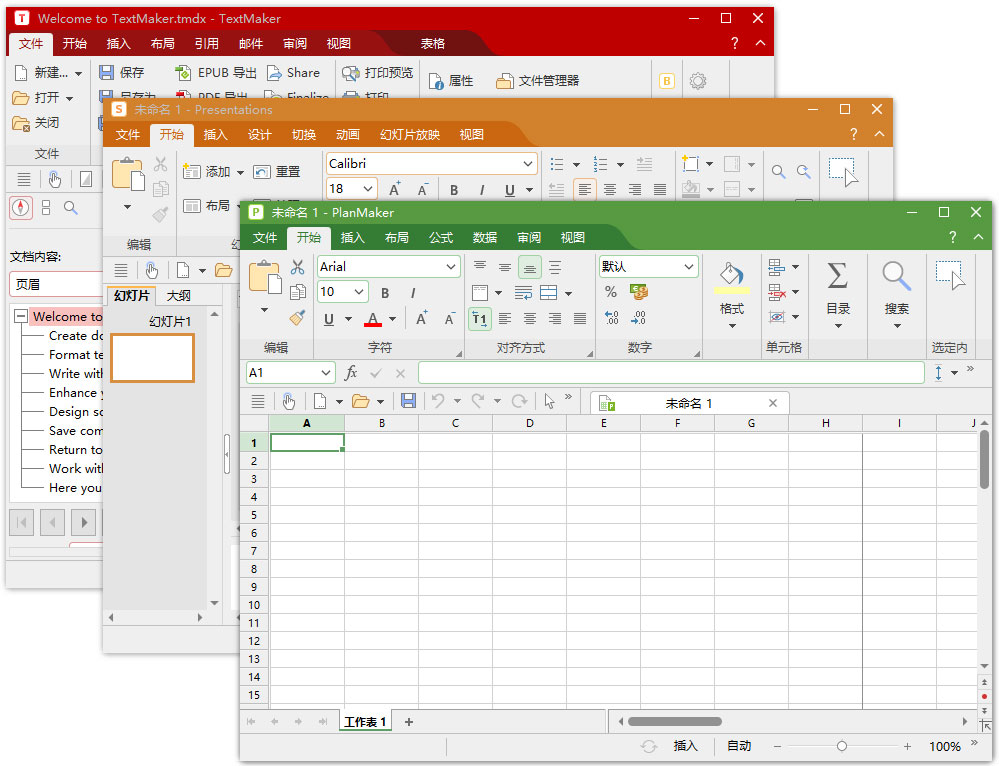Apply the percent number format in PlanMaker
The height and width of the screenshot is (766, 999).
point(611,292)
